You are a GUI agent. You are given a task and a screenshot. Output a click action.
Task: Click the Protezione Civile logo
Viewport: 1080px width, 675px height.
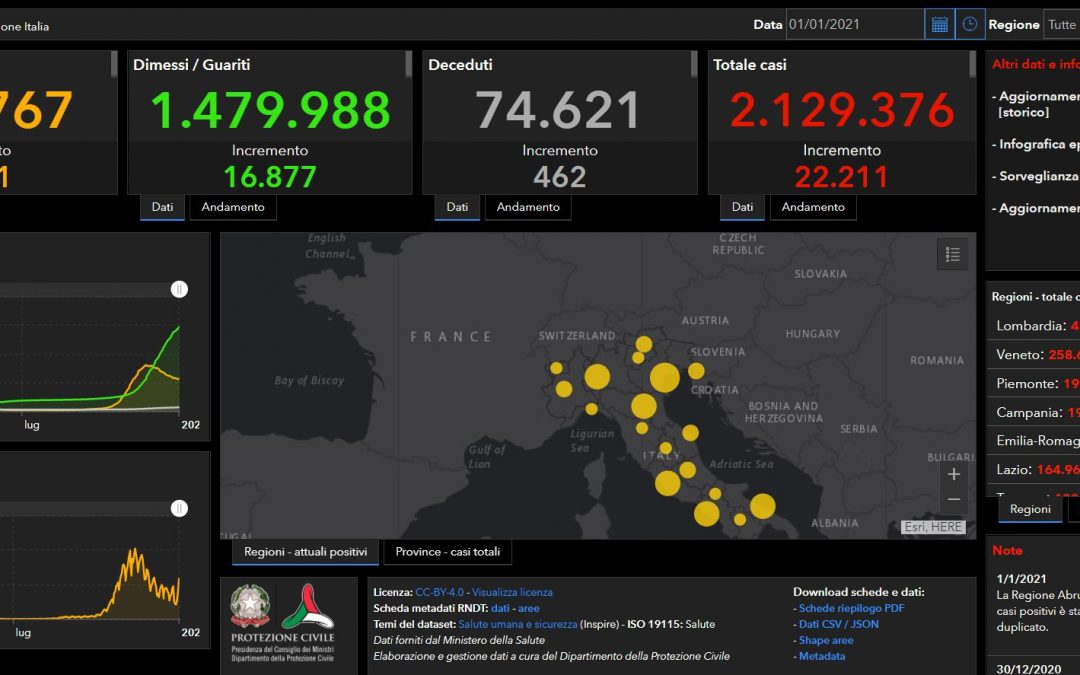[x=308, y=606]
